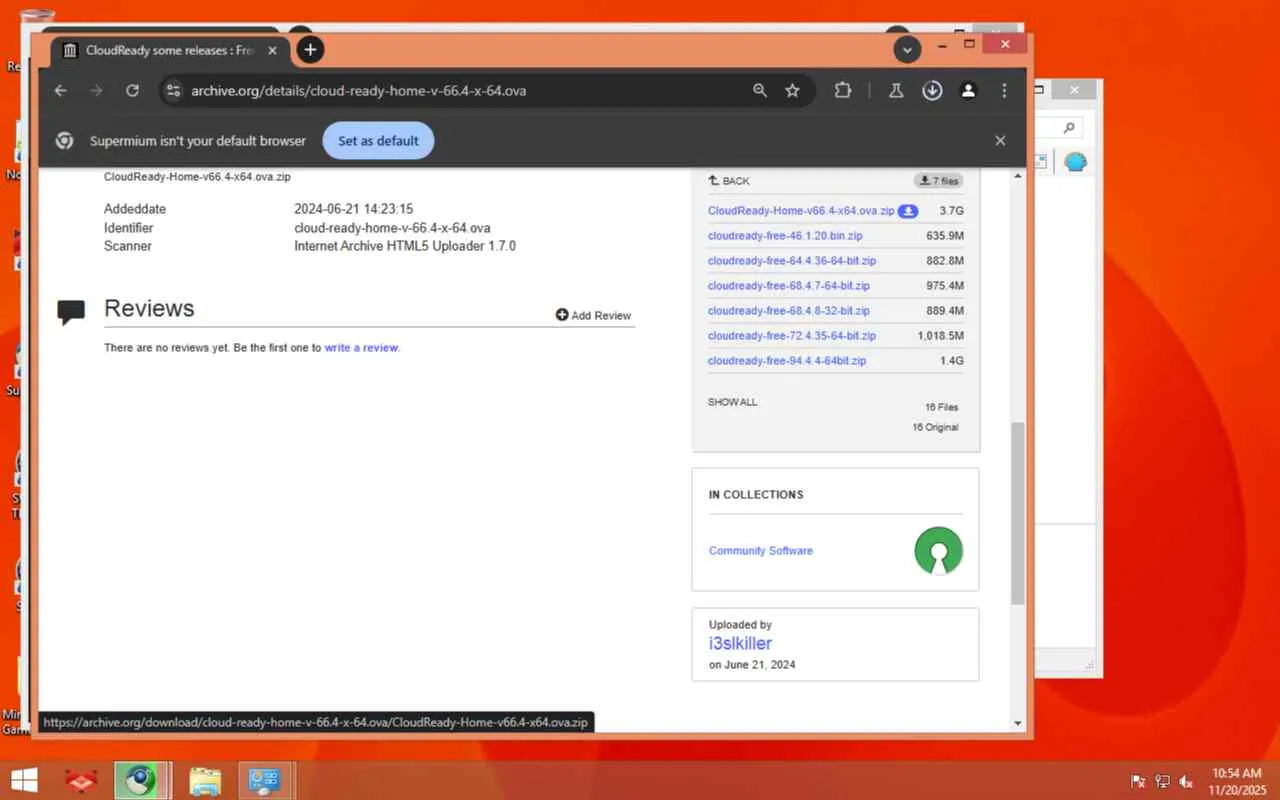
Task: Click the identifier value cloud-ready-home-v-66.4-x-64.ova
Action: coord(392,228)
